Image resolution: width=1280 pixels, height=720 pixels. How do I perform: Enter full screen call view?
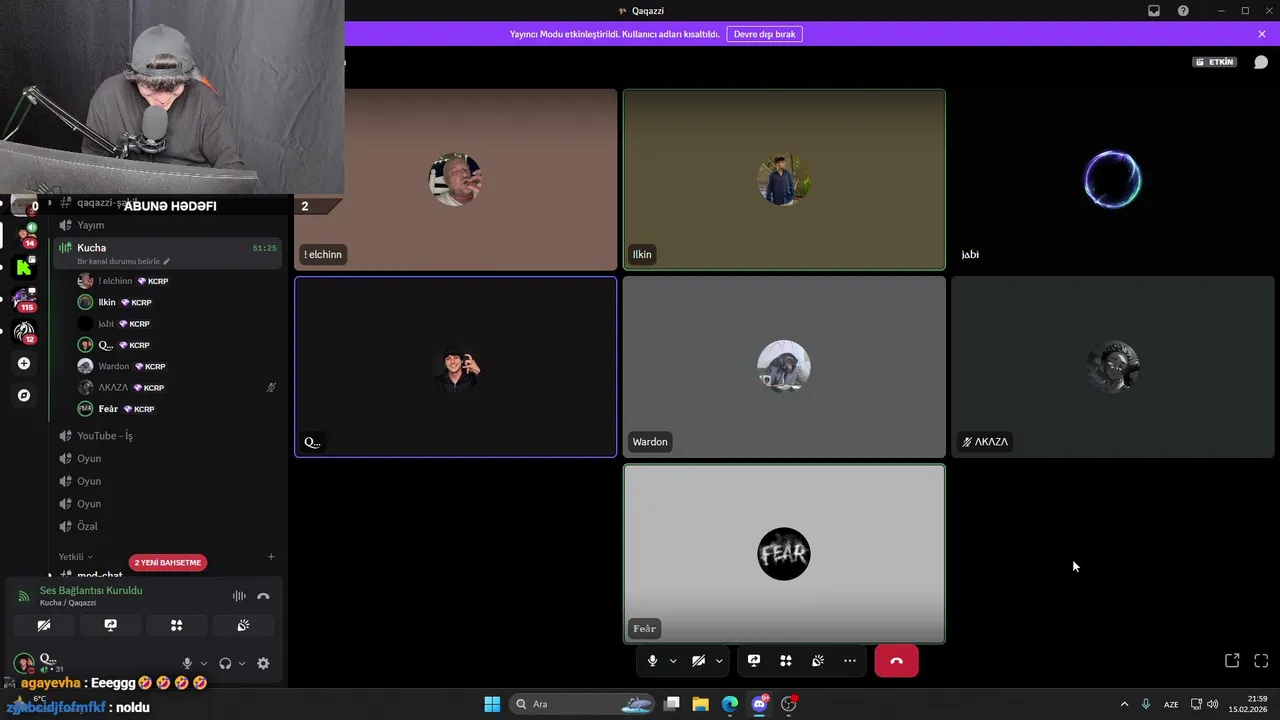pos(1261,661)
